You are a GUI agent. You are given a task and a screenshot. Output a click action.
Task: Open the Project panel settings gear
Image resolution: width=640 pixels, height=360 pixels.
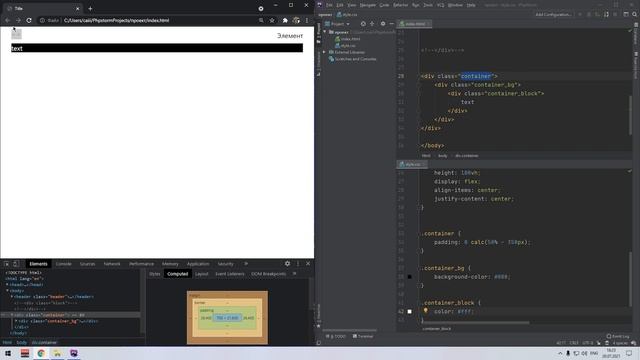(382, 24)
